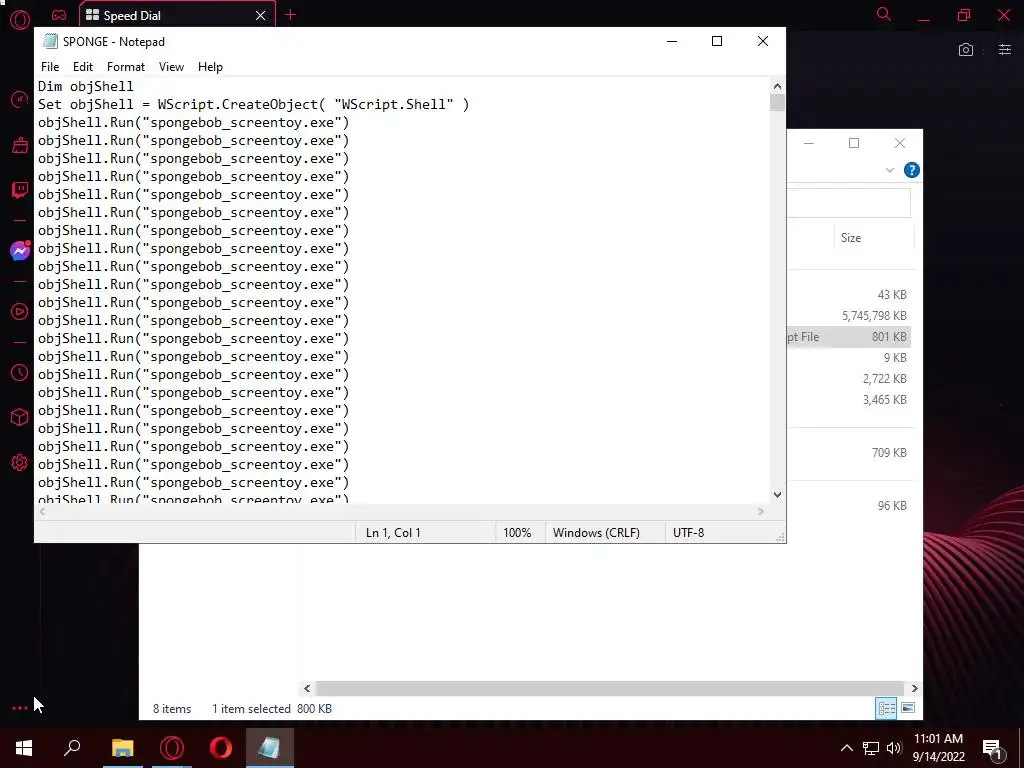Open the Player icon in sidebar
The image size is (1024, 768).
click(x=20, y=312)
